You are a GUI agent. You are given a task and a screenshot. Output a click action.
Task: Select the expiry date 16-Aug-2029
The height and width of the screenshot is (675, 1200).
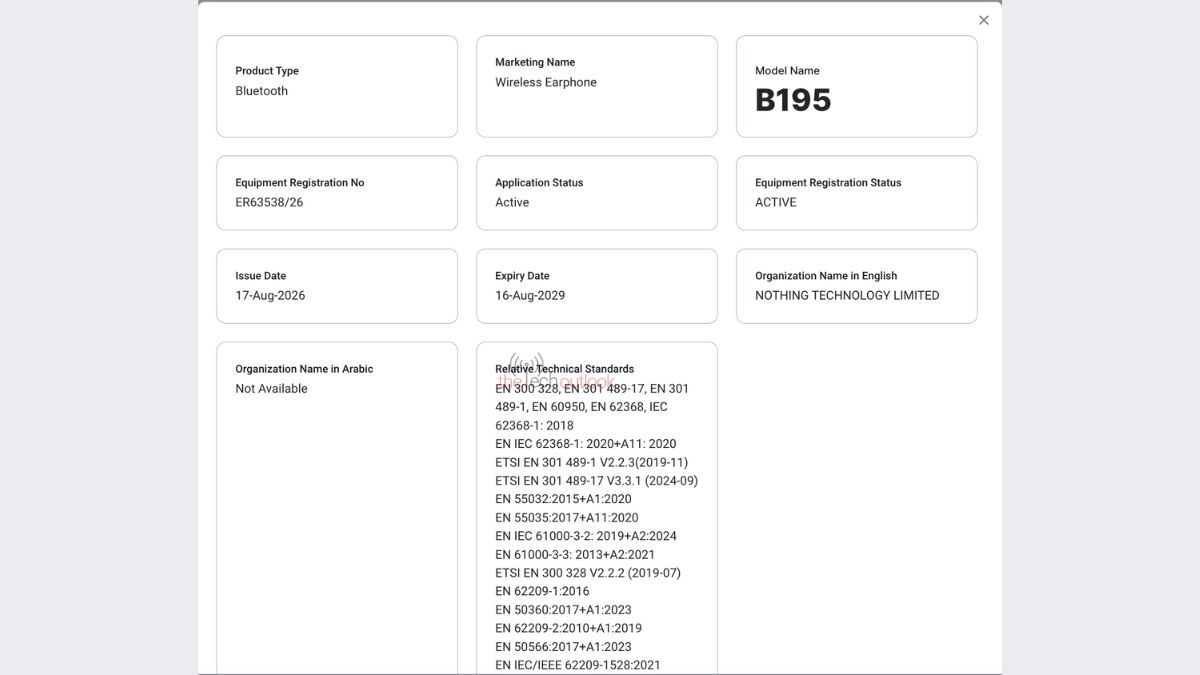point(530,295)
